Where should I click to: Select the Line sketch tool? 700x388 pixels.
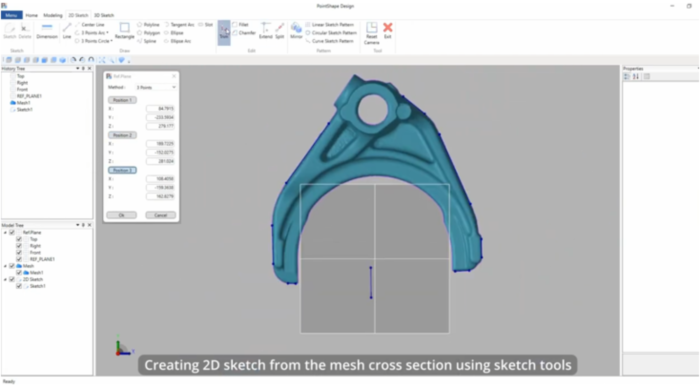[x=67, y=31]
